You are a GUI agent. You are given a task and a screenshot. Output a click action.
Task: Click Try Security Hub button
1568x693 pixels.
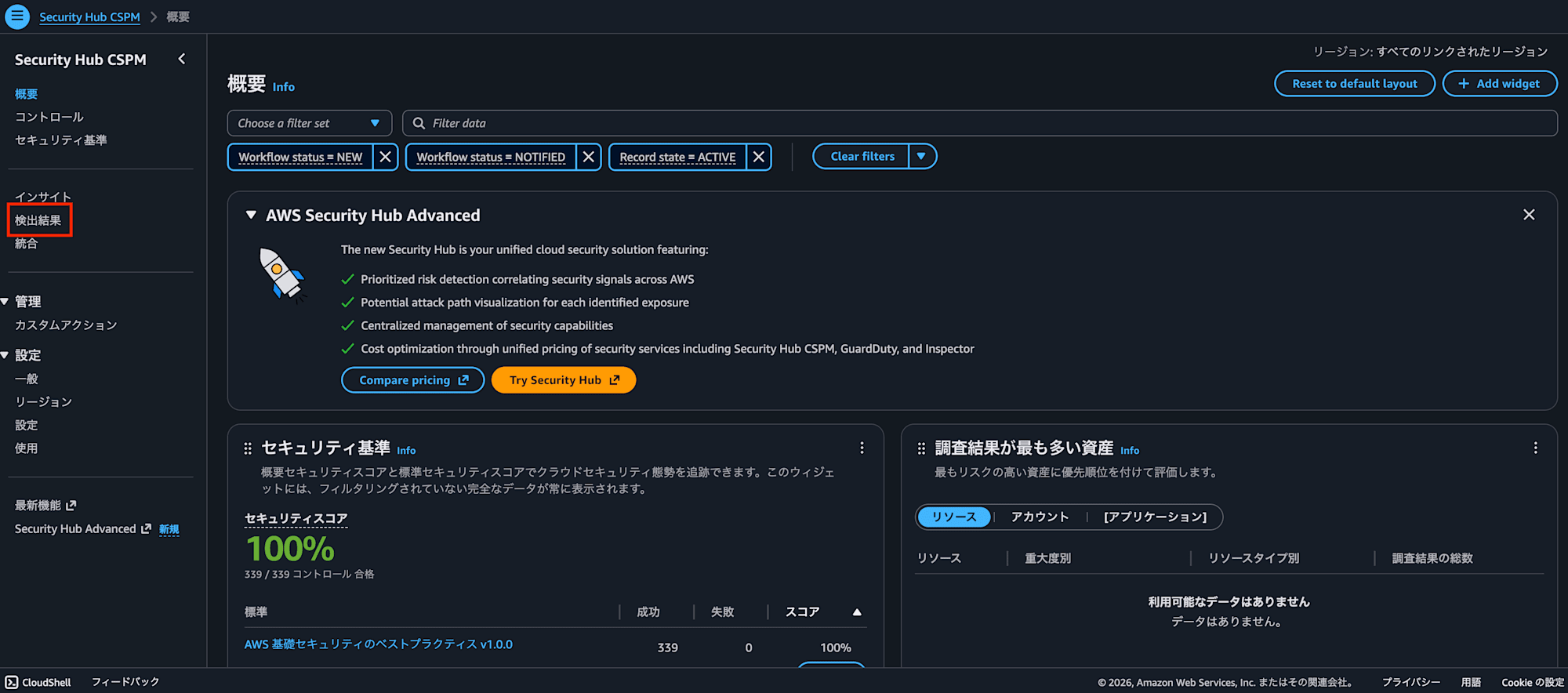[x=564, y=380]
